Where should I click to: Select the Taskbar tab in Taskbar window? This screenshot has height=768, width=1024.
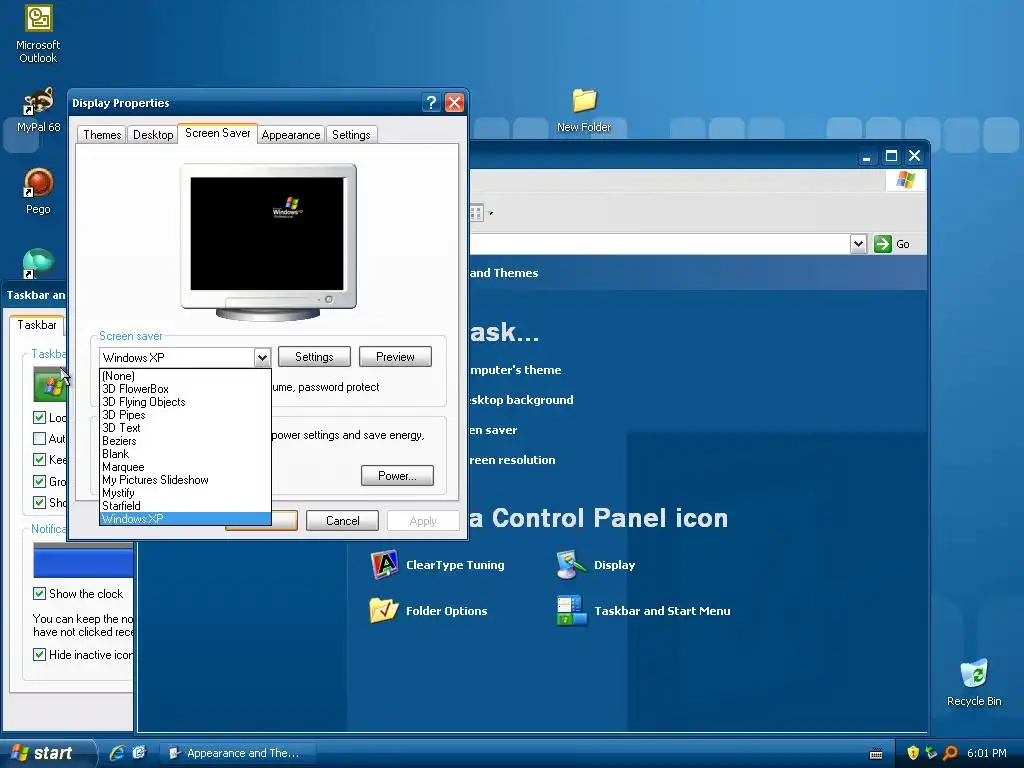coord(37,325)
